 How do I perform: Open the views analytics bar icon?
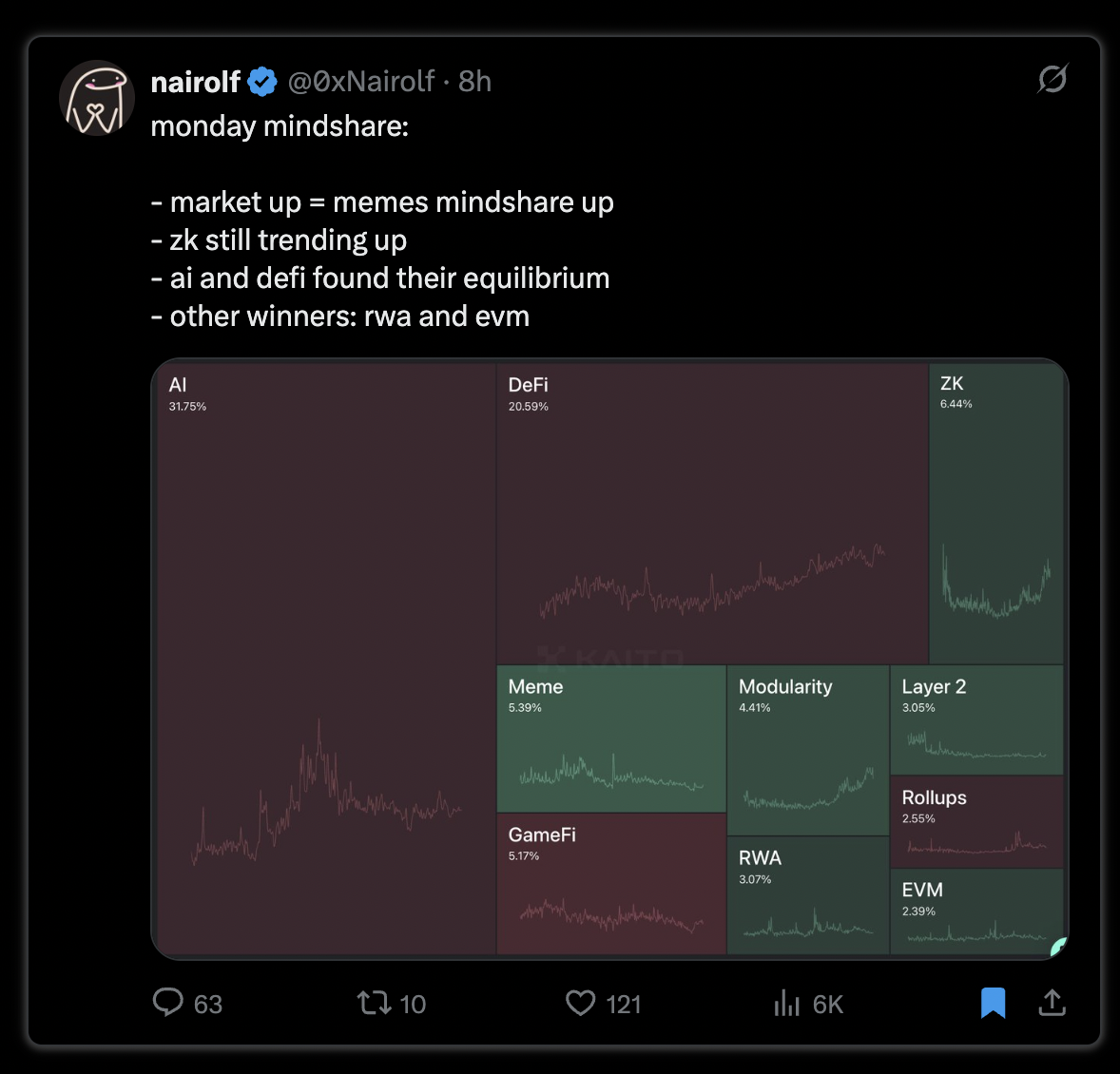786,1003
